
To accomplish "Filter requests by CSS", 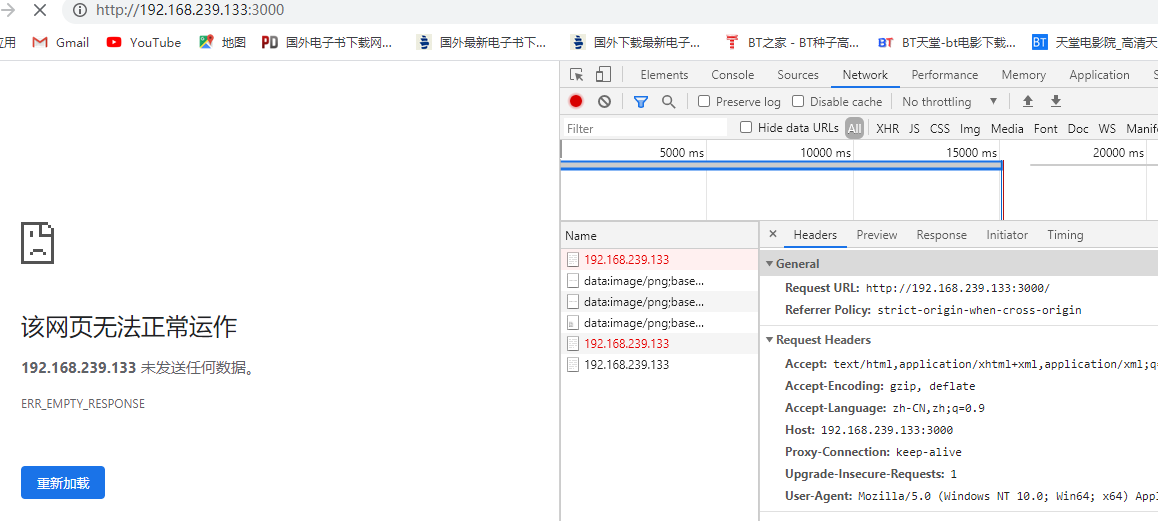I will point(939,129).
